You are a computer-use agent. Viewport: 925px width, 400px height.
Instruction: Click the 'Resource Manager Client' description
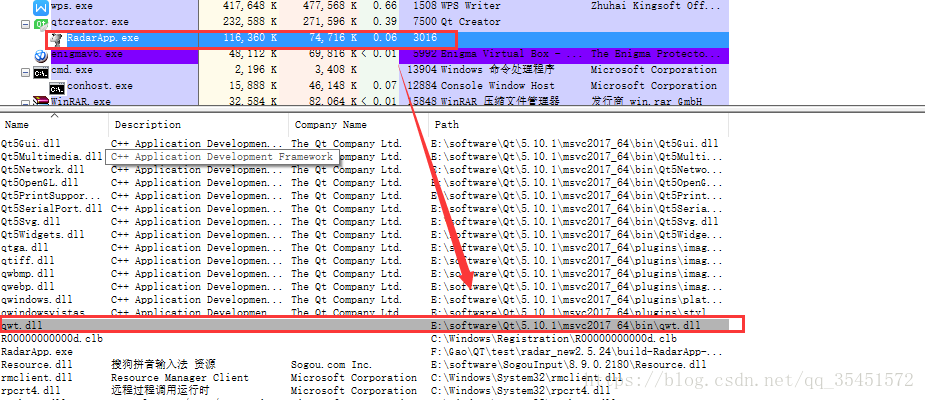(180, 377)
